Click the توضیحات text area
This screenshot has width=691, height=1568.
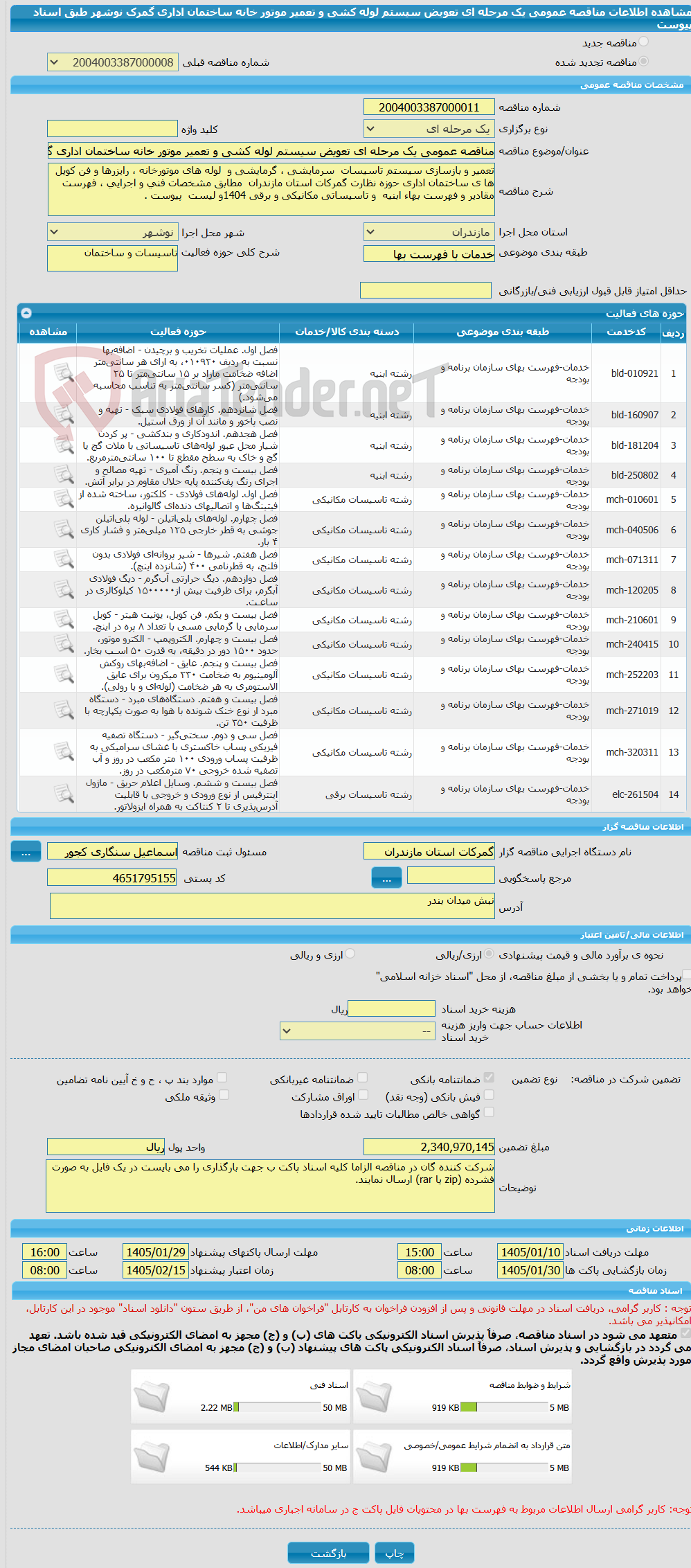[x=270, y=1186]
